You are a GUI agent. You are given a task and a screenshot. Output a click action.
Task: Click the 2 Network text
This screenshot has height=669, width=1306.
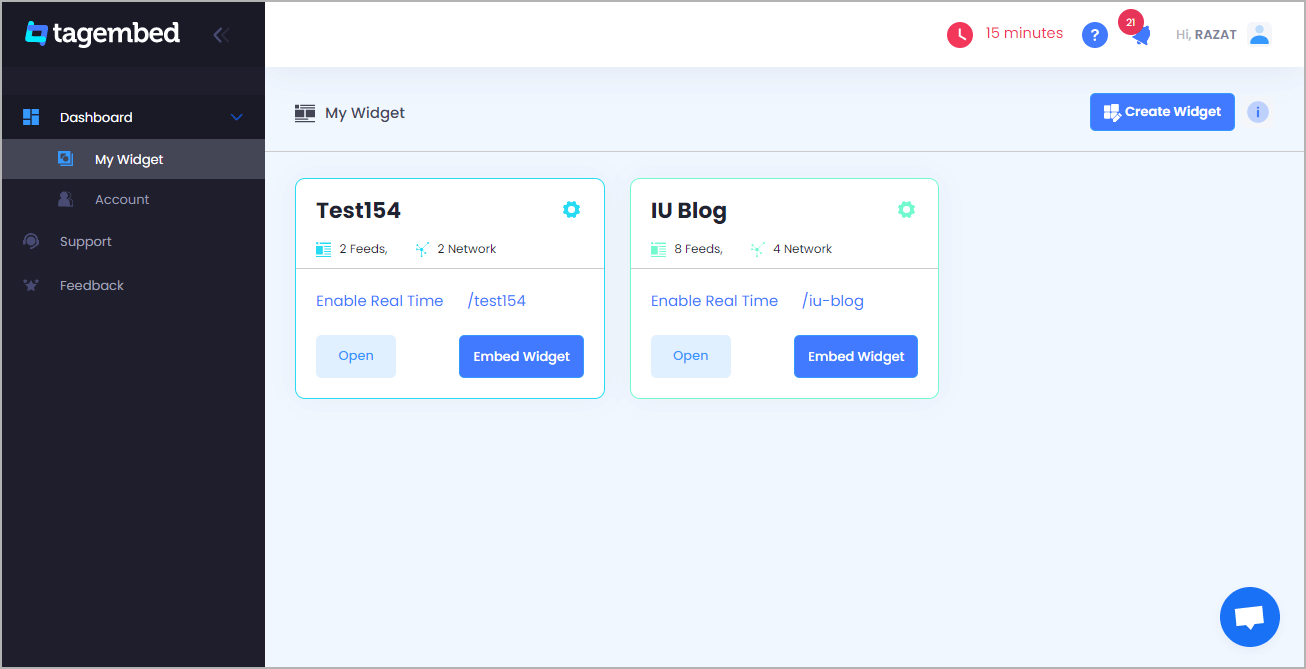click(x=467, y=249)
